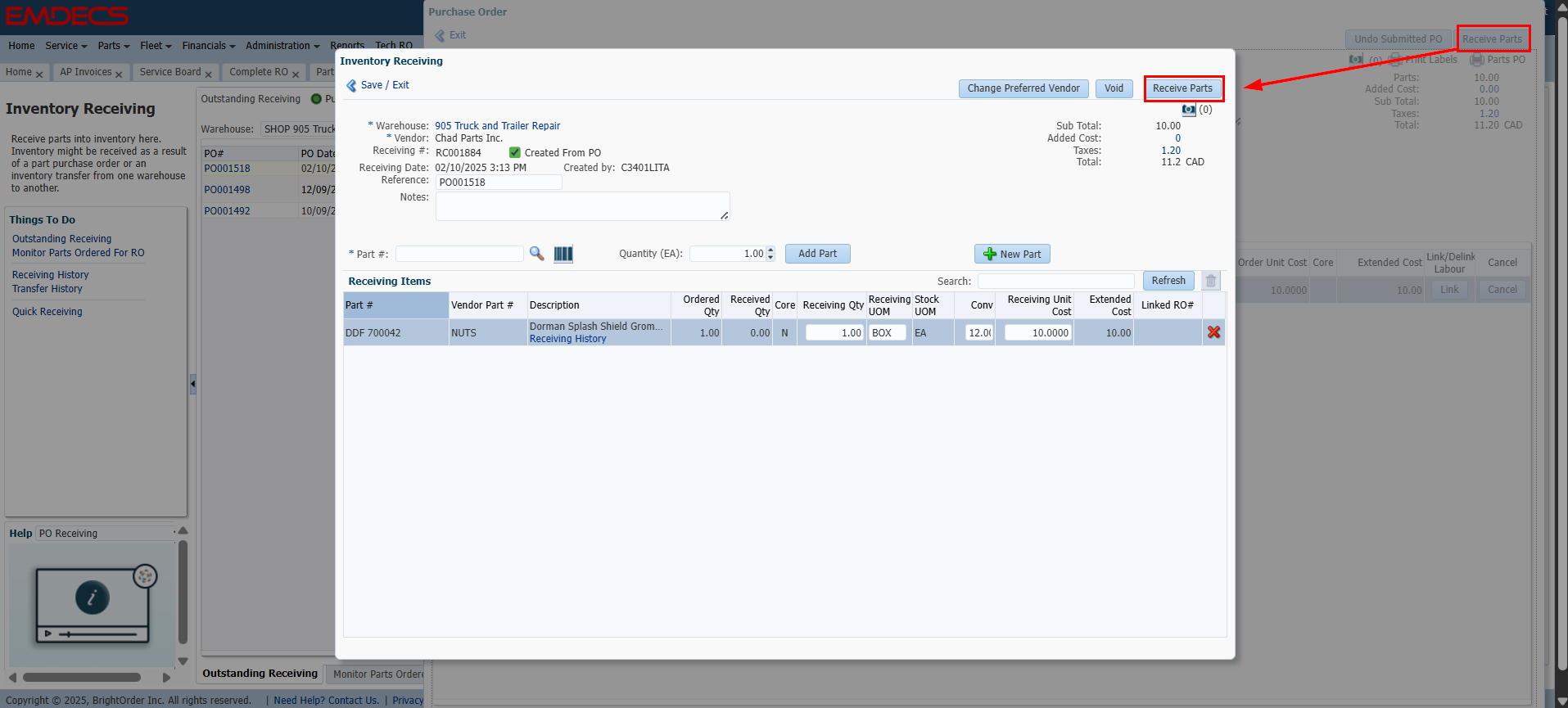1568x708 pixels.
Task: Close the AP Invoices tab
Action: [x=119, y=74]
